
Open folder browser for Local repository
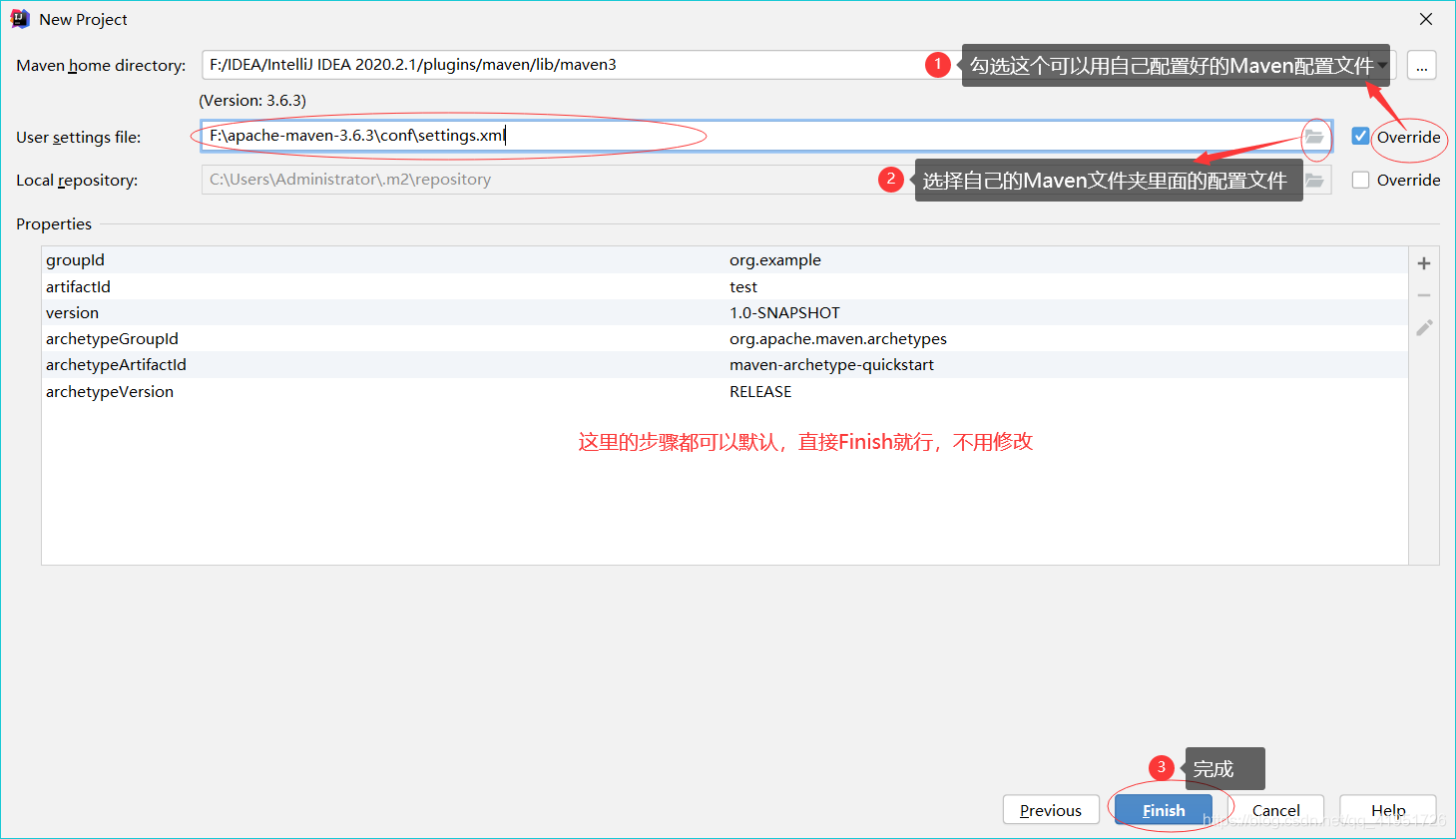click(1315, 180)
